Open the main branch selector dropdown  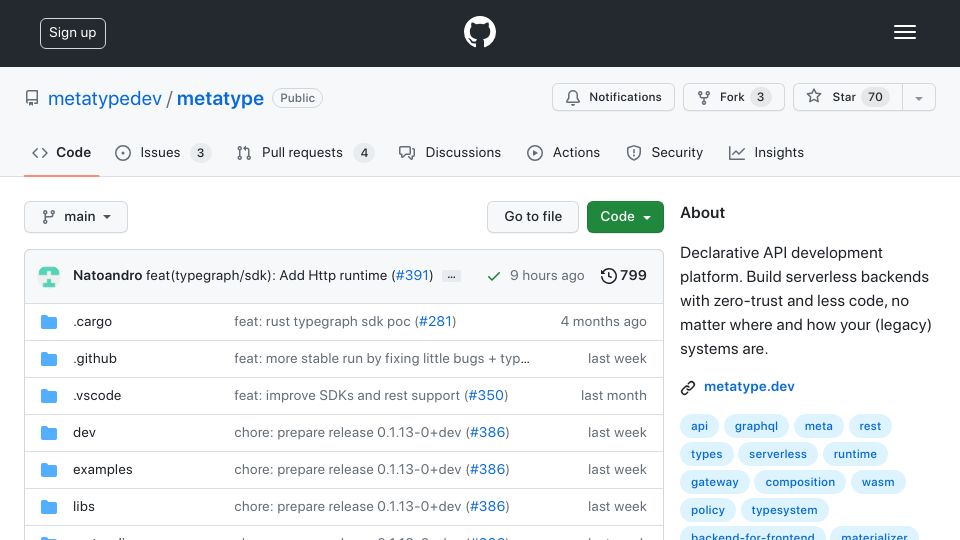[76, 217]
